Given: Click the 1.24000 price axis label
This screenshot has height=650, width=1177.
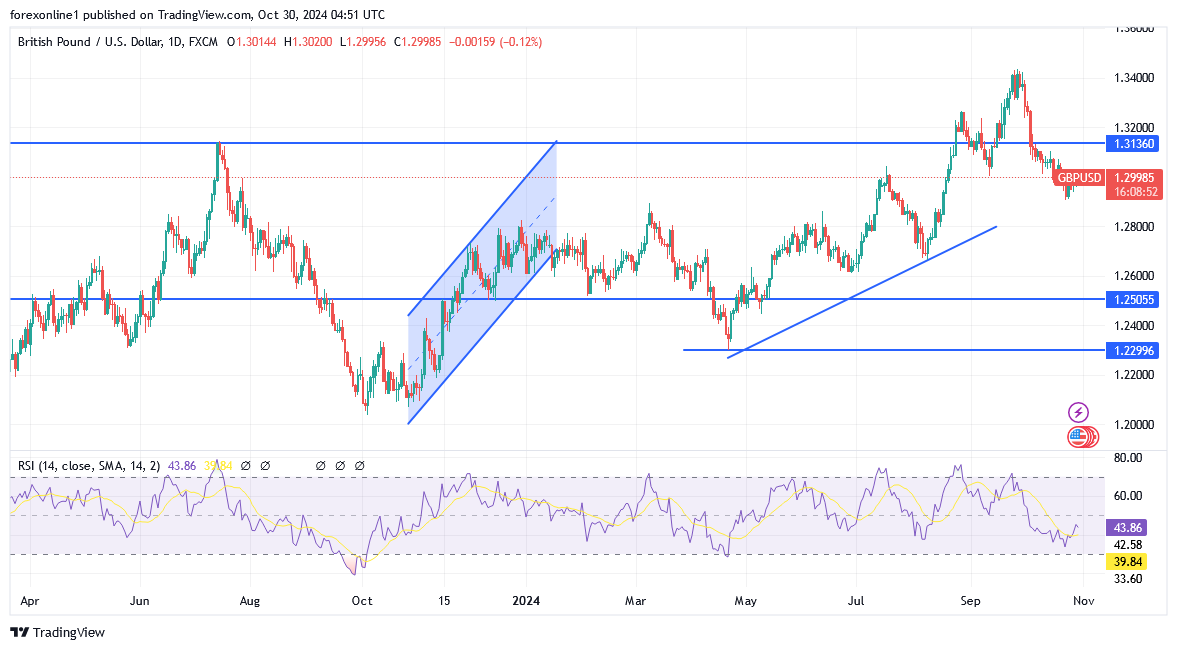Looking at the screenshot, I should tap(1133, 326).
